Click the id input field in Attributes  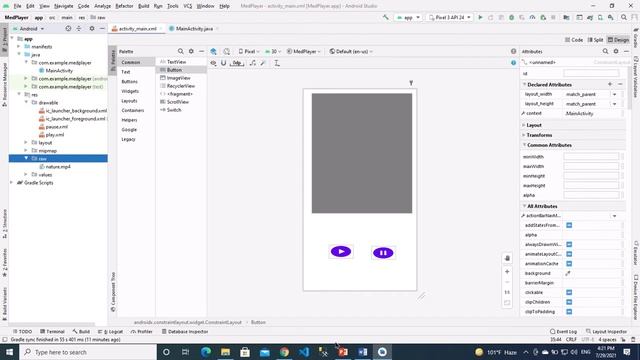click(591, 73)
